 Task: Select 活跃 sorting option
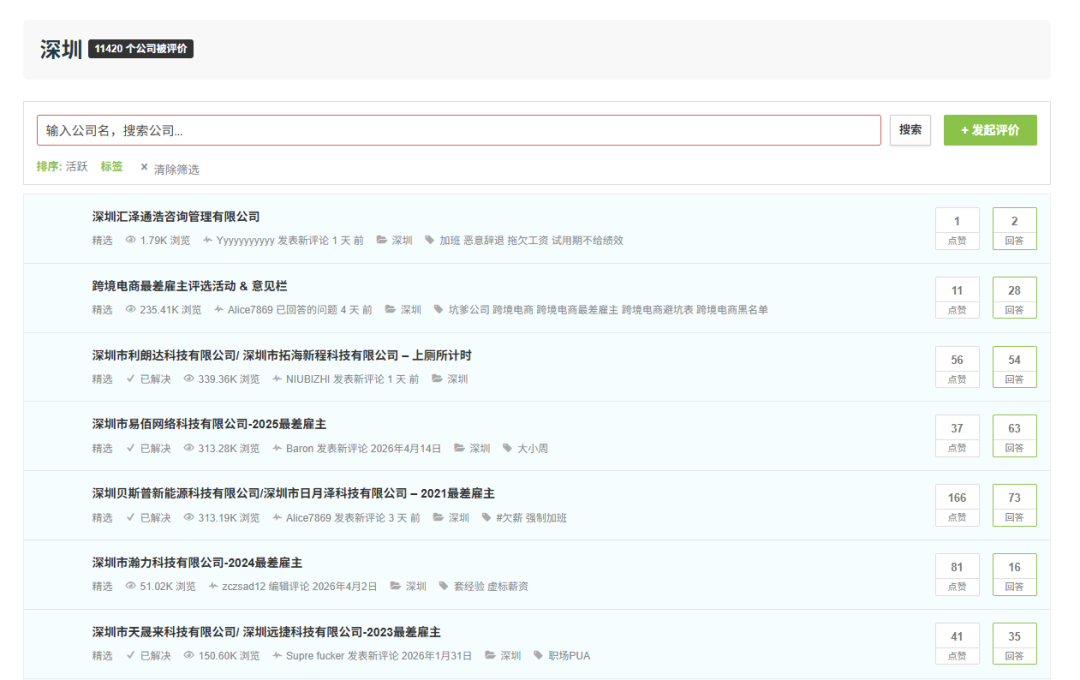[75, 167]
